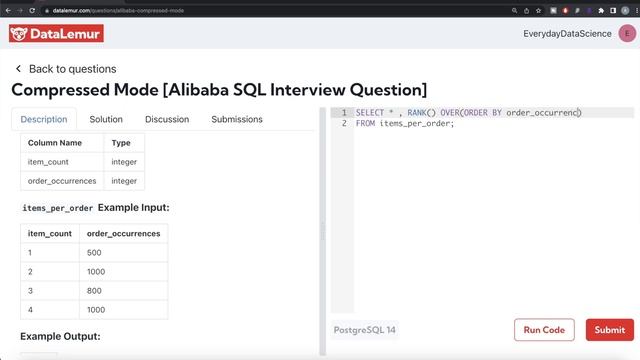Click line number 2 in gutter
640x360 pixels.
[344, 123]
